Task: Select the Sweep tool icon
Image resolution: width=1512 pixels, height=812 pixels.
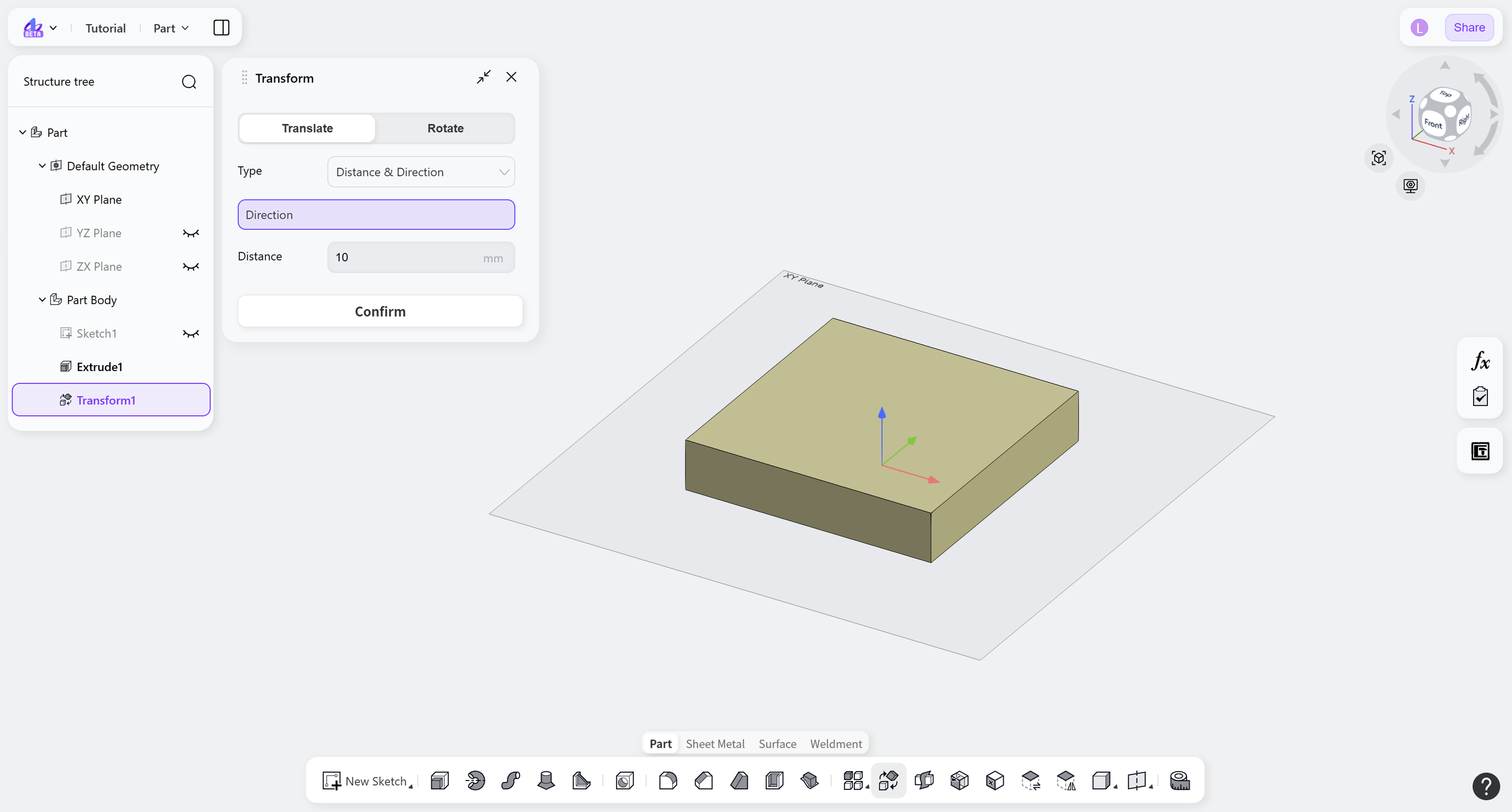Action: coord(511,781)
